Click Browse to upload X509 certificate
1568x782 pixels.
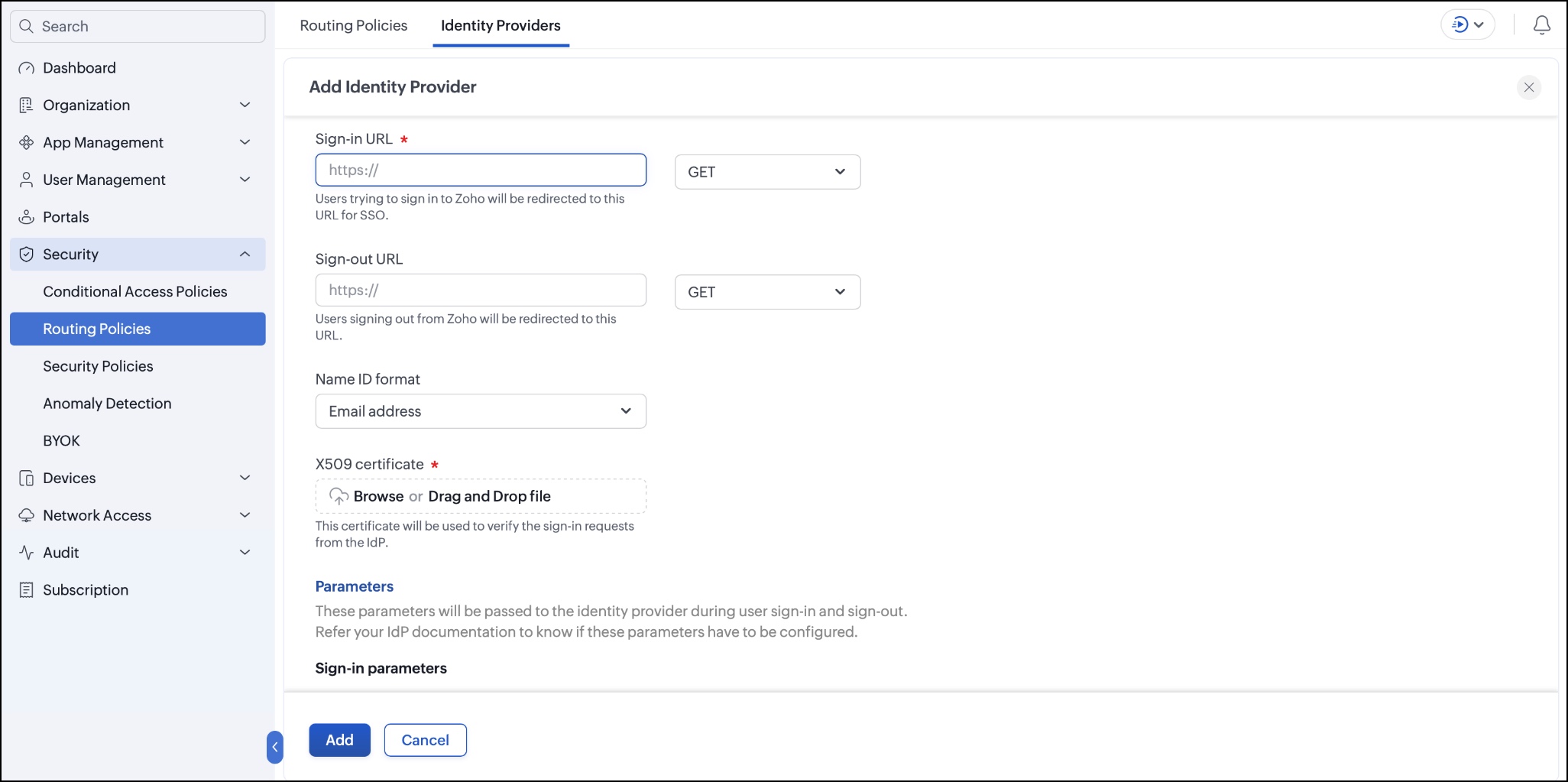(378, 496)
